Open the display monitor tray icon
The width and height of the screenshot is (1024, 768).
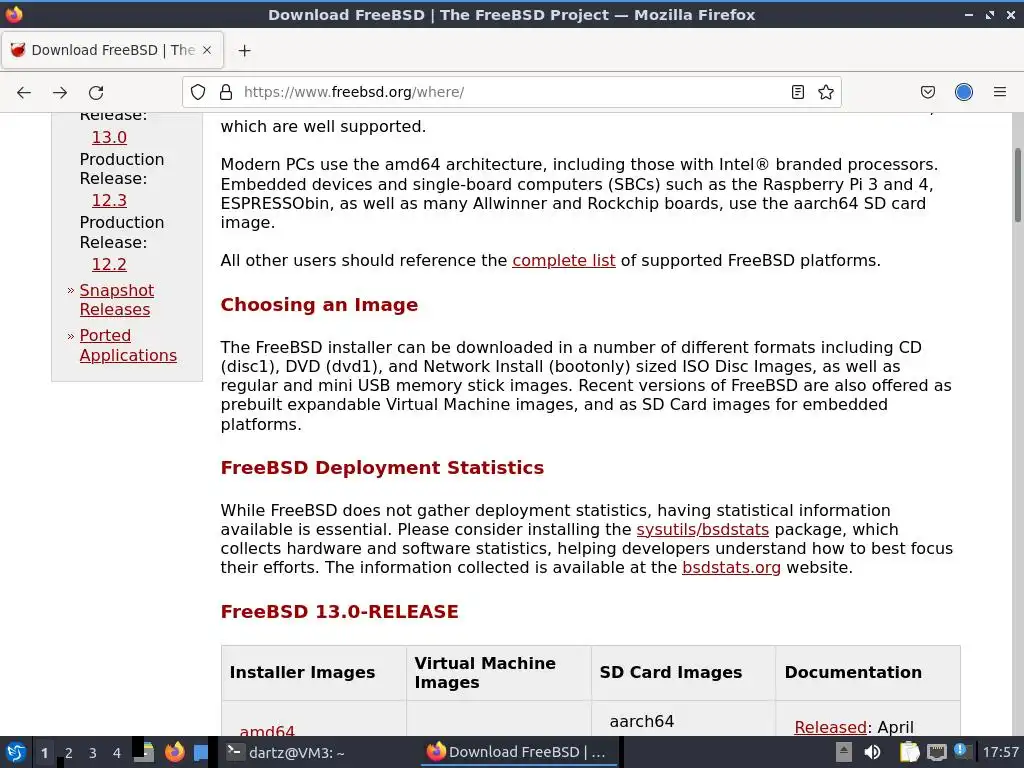pos(936,752)
